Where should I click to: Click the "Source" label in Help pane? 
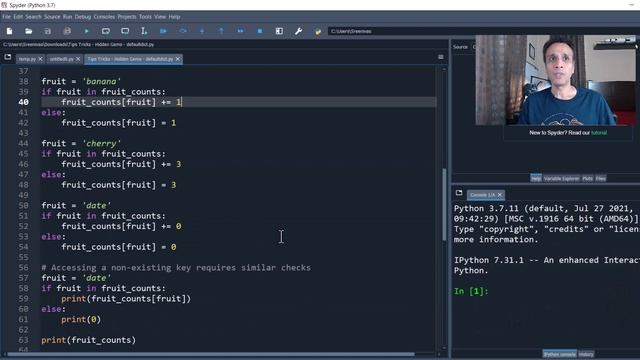[x=460, y=47]
